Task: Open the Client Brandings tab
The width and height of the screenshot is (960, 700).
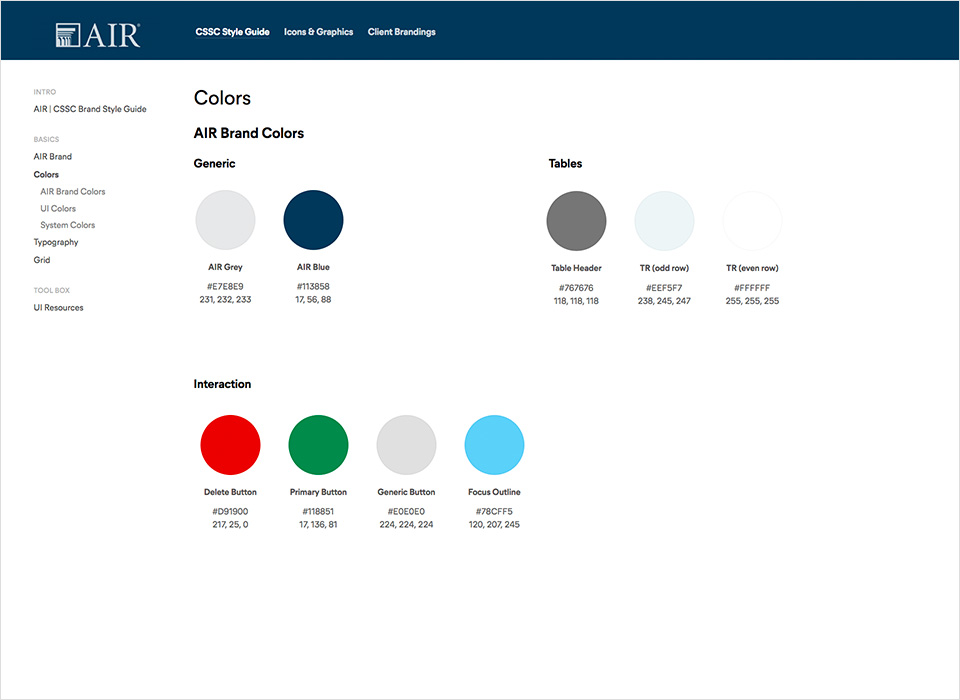Action: [402, 32]
